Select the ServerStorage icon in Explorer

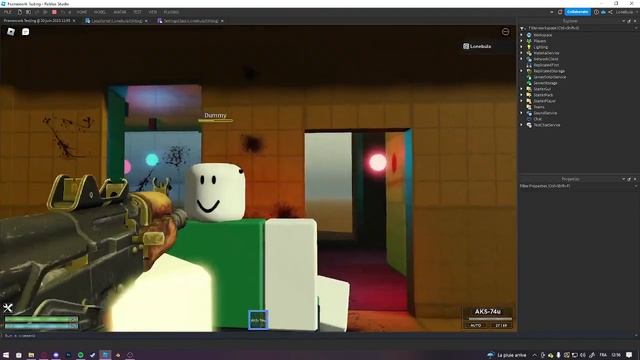point(529,83)
